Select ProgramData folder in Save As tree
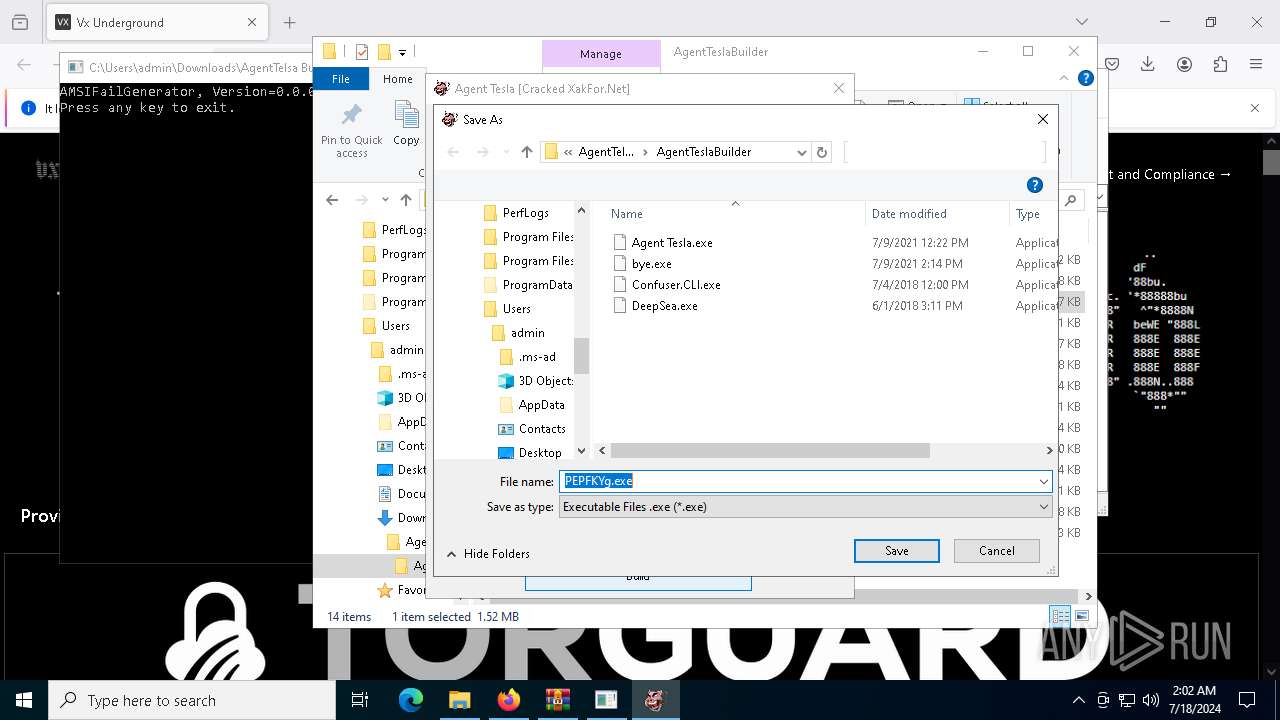Viewport: 1280px width, 720px height. [x=537, y=285]
